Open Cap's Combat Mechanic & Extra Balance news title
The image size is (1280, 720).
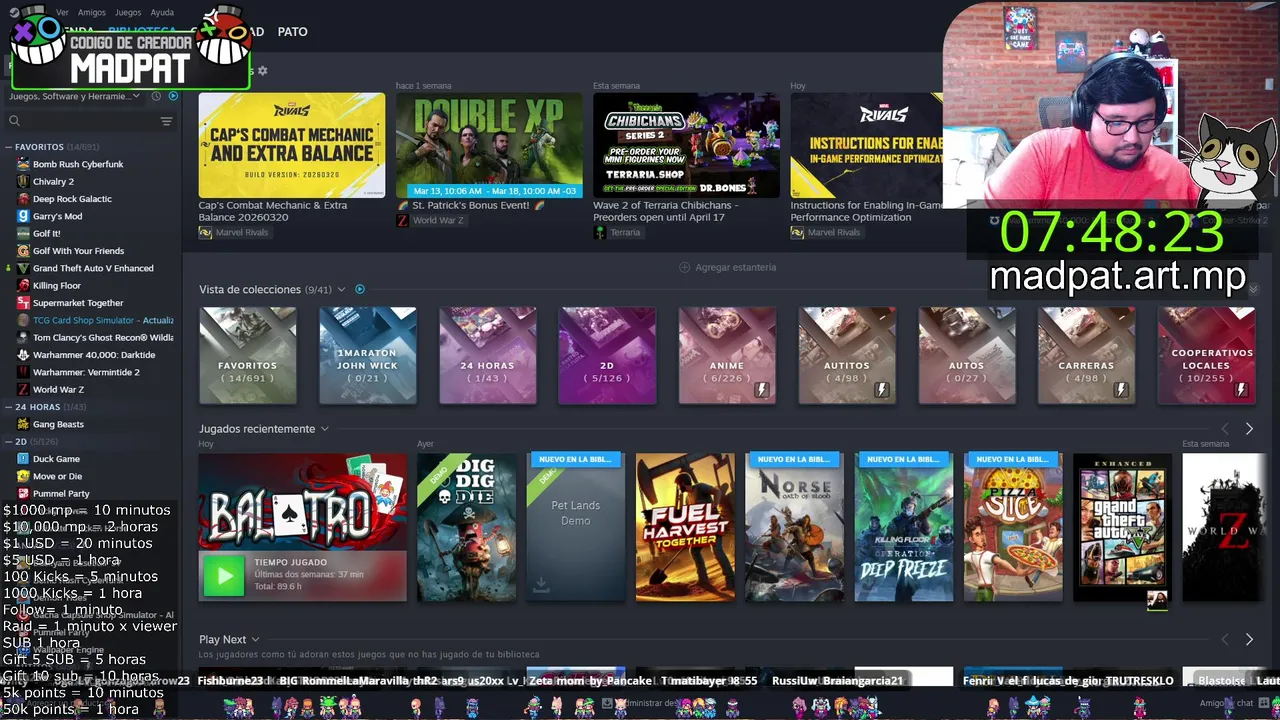click(x=273, y=211)
